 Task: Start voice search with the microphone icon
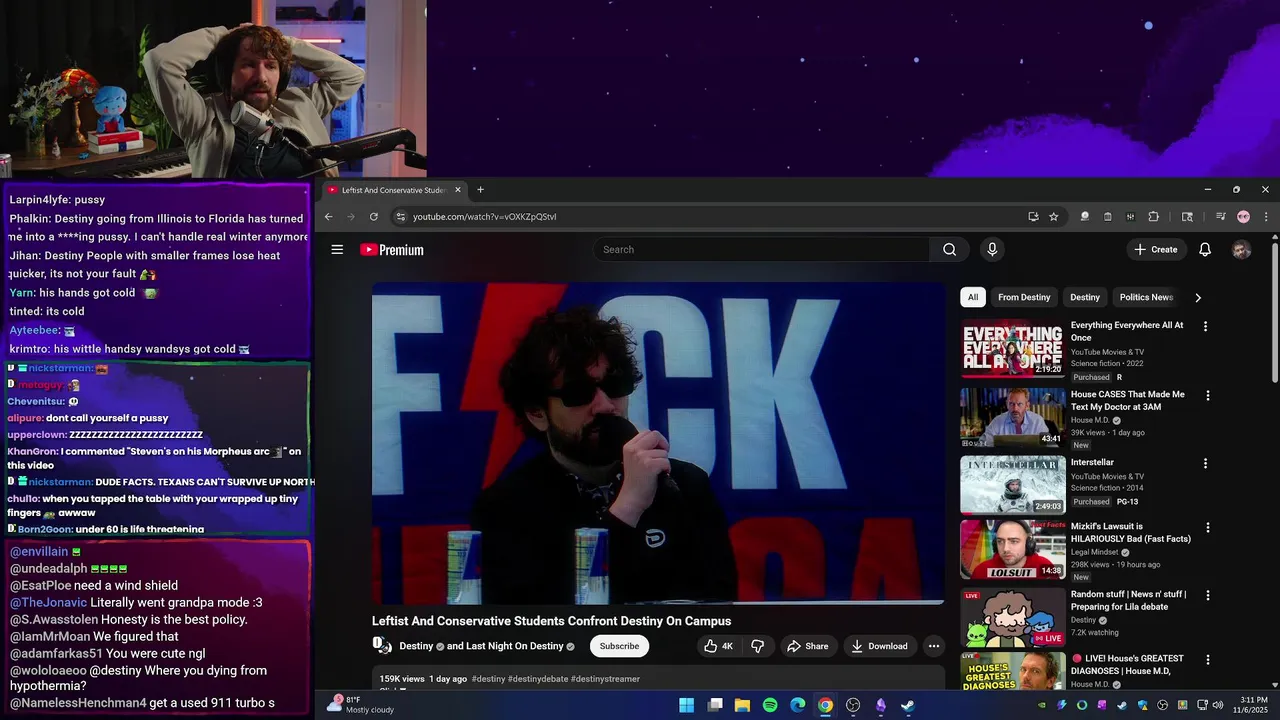(992, 250)
